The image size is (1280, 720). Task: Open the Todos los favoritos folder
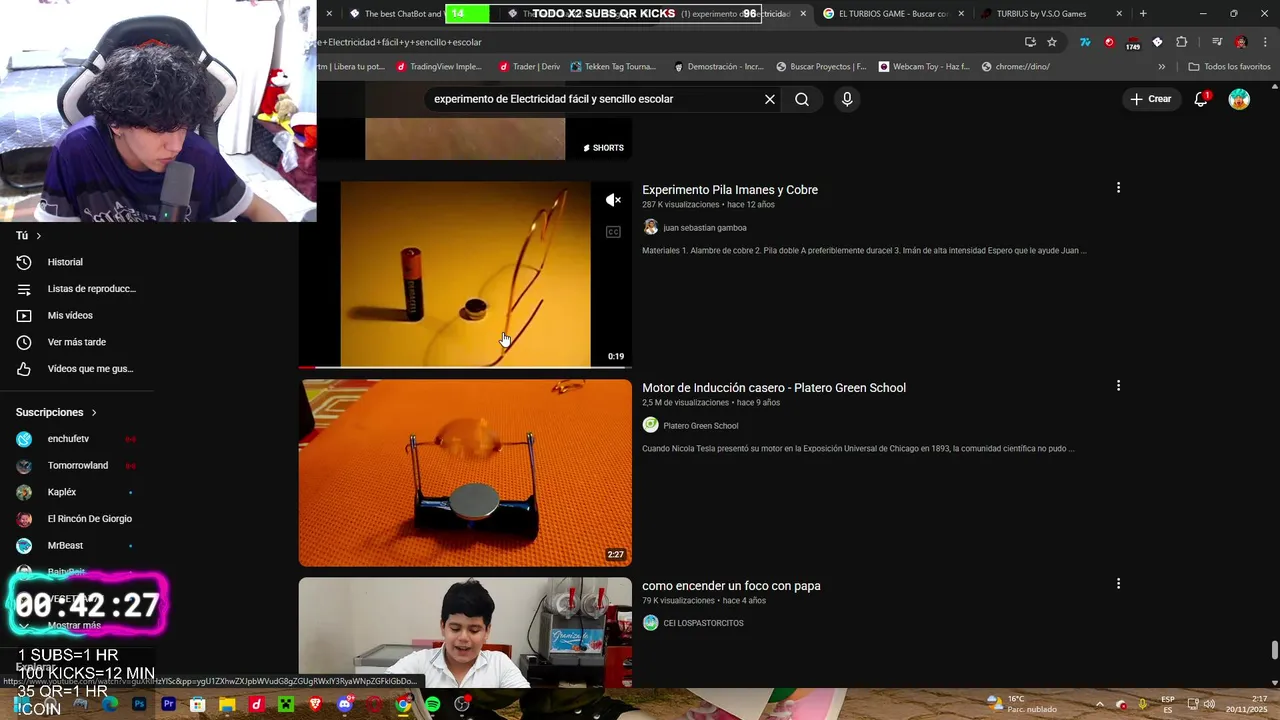click(x=1229, y=67)
